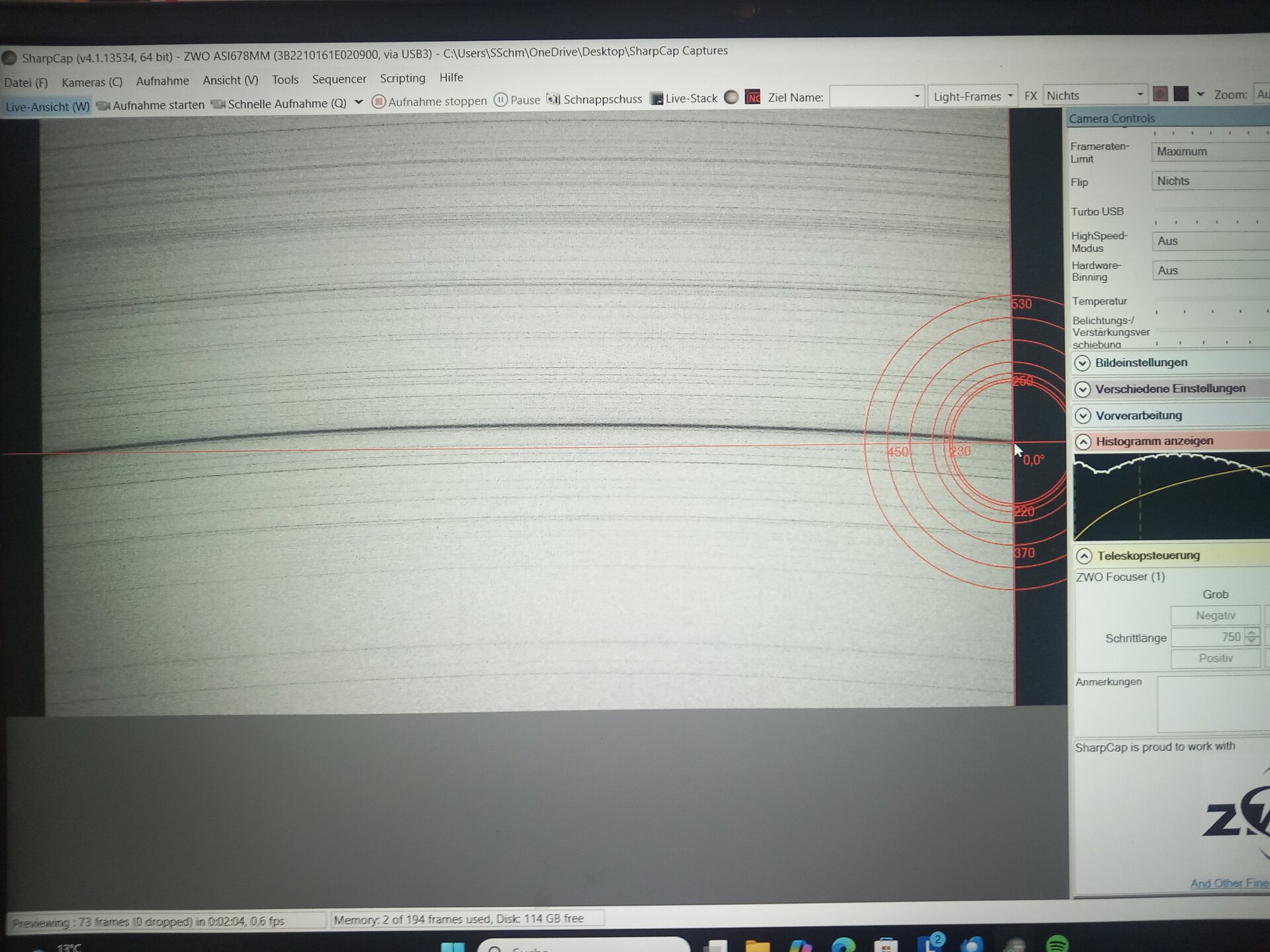
Task: Click the Positiv focuser button
Action: (x=1216, y=658)
